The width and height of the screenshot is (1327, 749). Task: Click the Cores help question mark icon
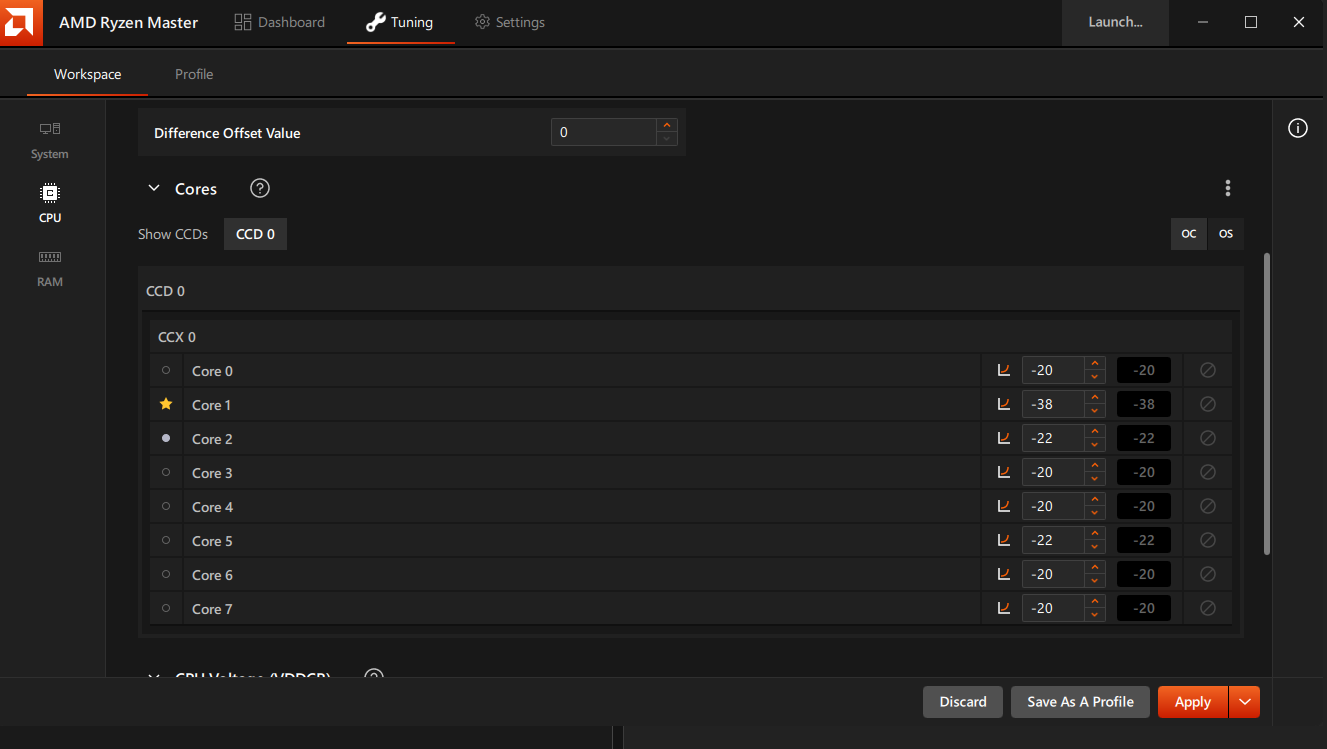pos(260,188)
